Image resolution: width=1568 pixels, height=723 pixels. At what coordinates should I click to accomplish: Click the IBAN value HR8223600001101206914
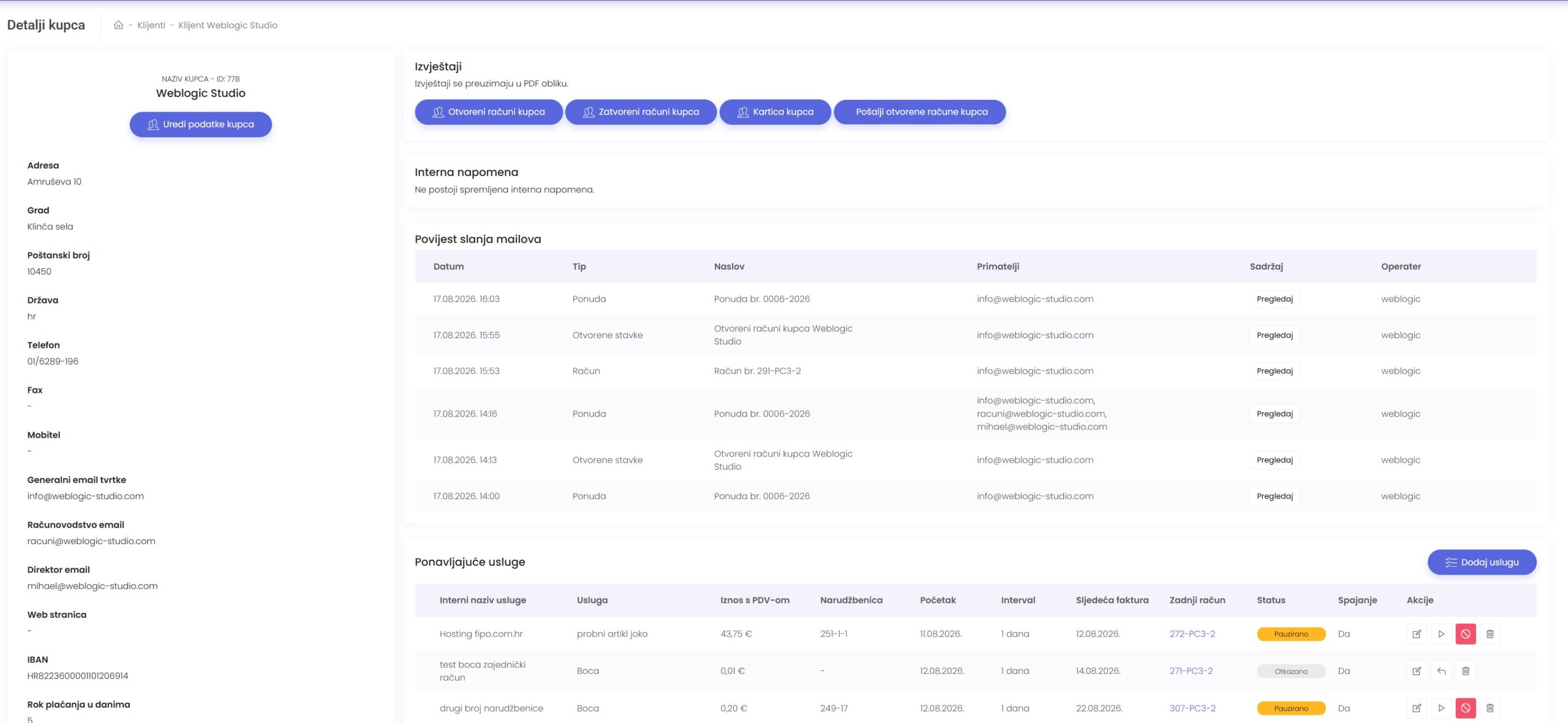click(x=78, y=676)
